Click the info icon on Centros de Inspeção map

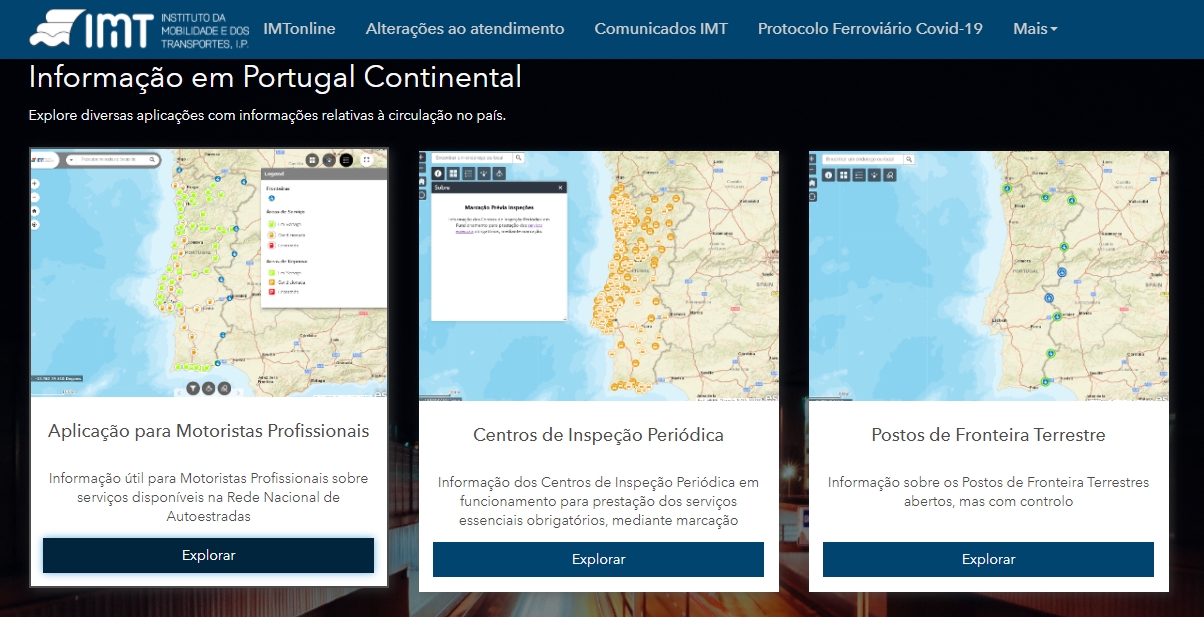coord(437,174)
